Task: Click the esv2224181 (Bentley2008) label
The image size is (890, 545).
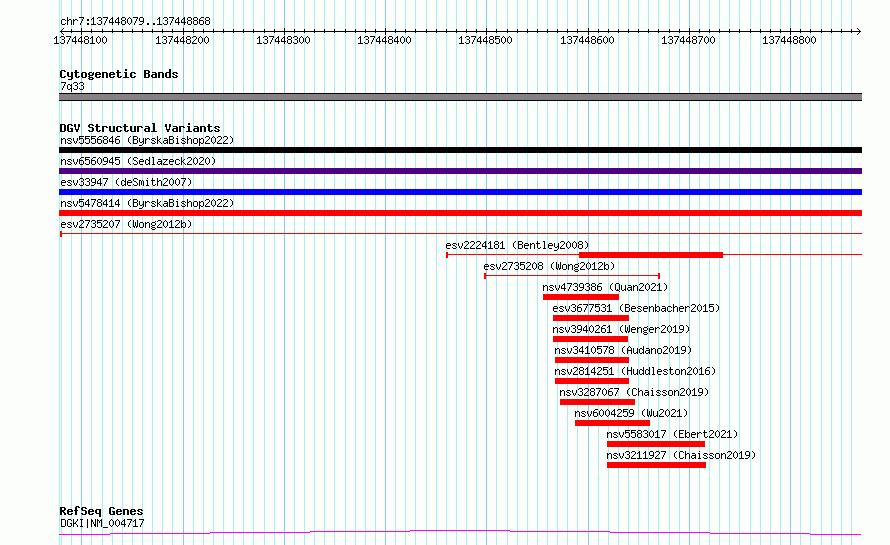Action: click(x=517, y=245)
